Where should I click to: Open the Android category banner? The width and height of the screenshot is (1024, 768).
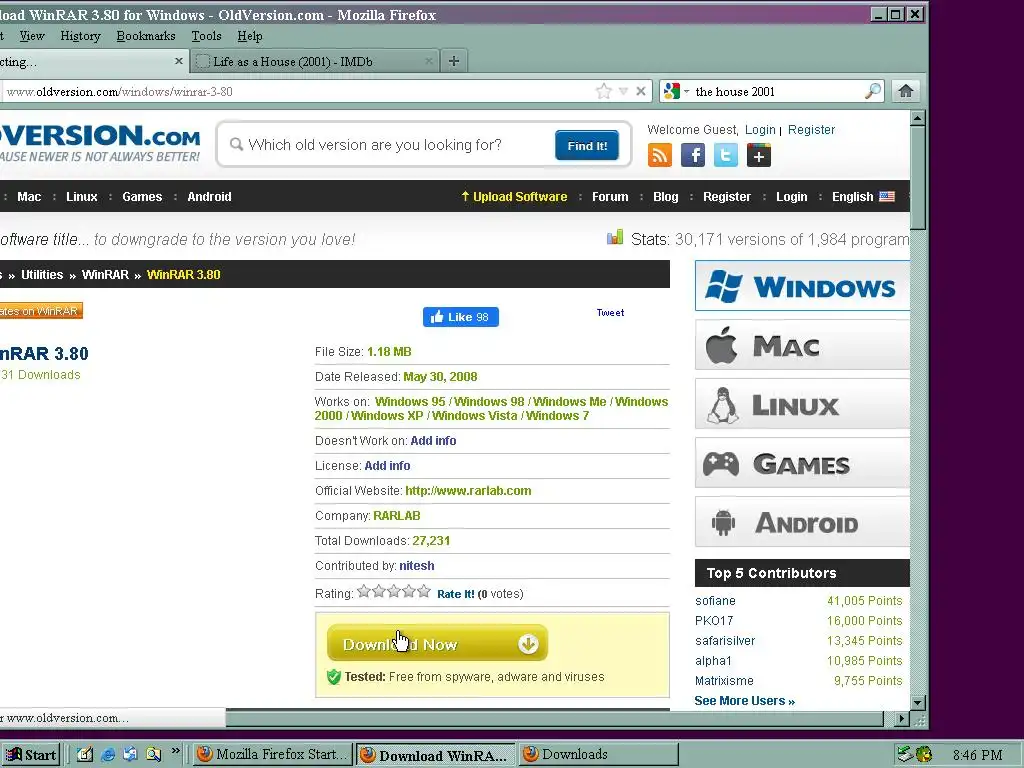point(802,522)
